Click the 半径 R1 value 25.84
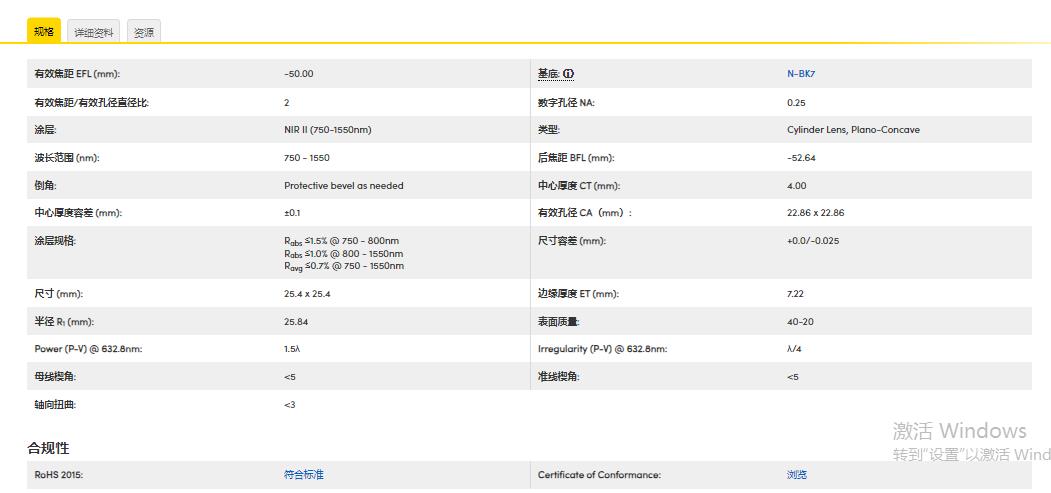Image resolution: width=1051 pixels, height=493 pixels. tap(296, 322)
